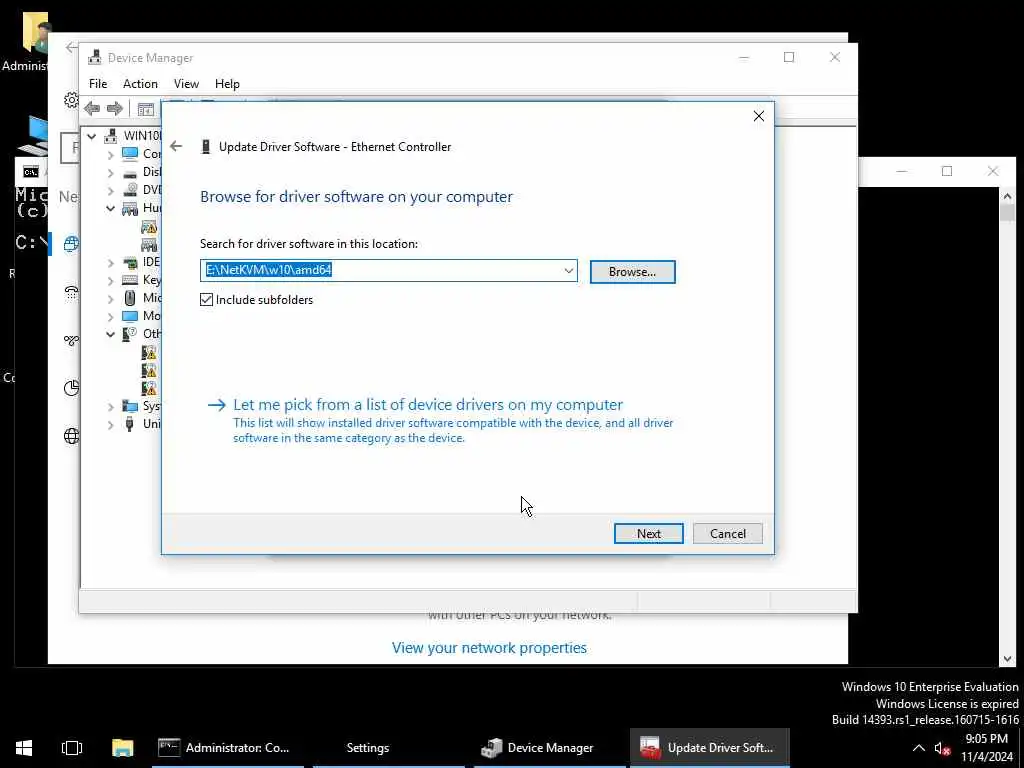Select the Mice icon
Screen dimensions: 1024x768
click(x=130, y=298)
